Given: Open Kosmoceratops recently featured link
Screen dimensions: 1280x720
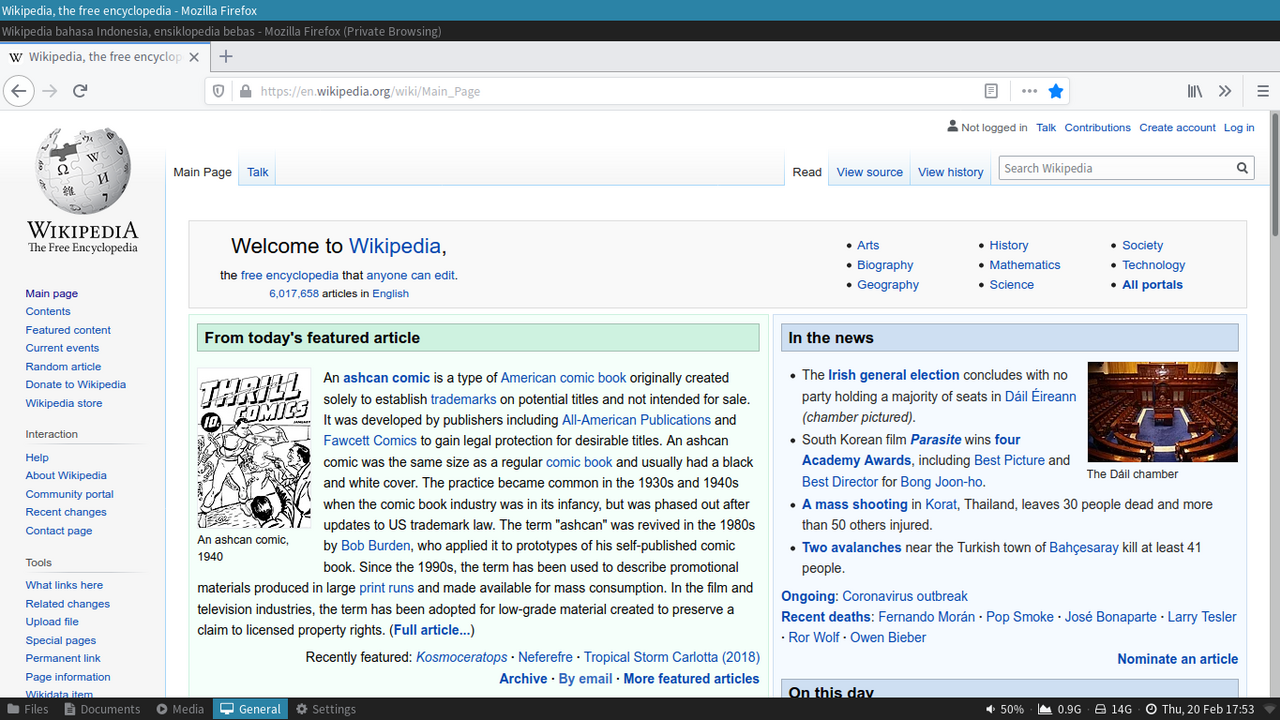Looking at the screenshot, I should [x=462, y=657].
